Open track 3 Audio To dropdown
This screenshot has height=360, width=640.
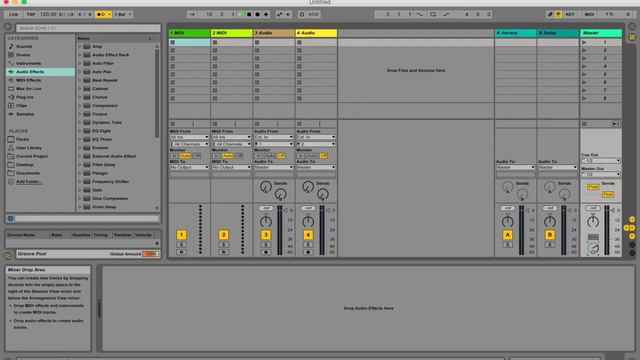(x=274, y=167)
